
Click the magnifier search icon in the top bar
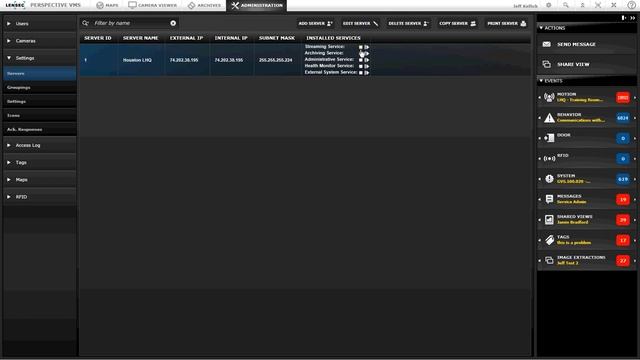pos(565,5)
